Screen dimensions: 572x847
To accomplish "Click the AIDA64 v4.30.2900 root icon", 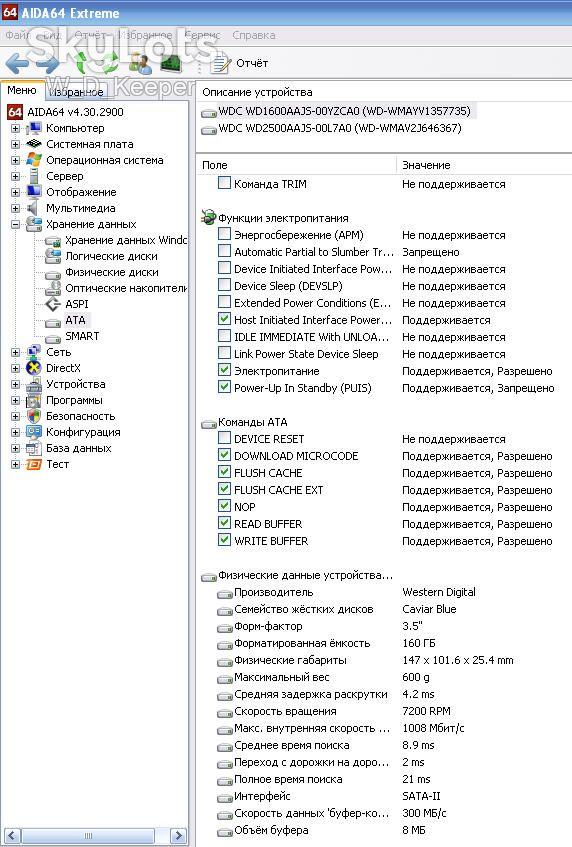I will [x=15, y=112].
